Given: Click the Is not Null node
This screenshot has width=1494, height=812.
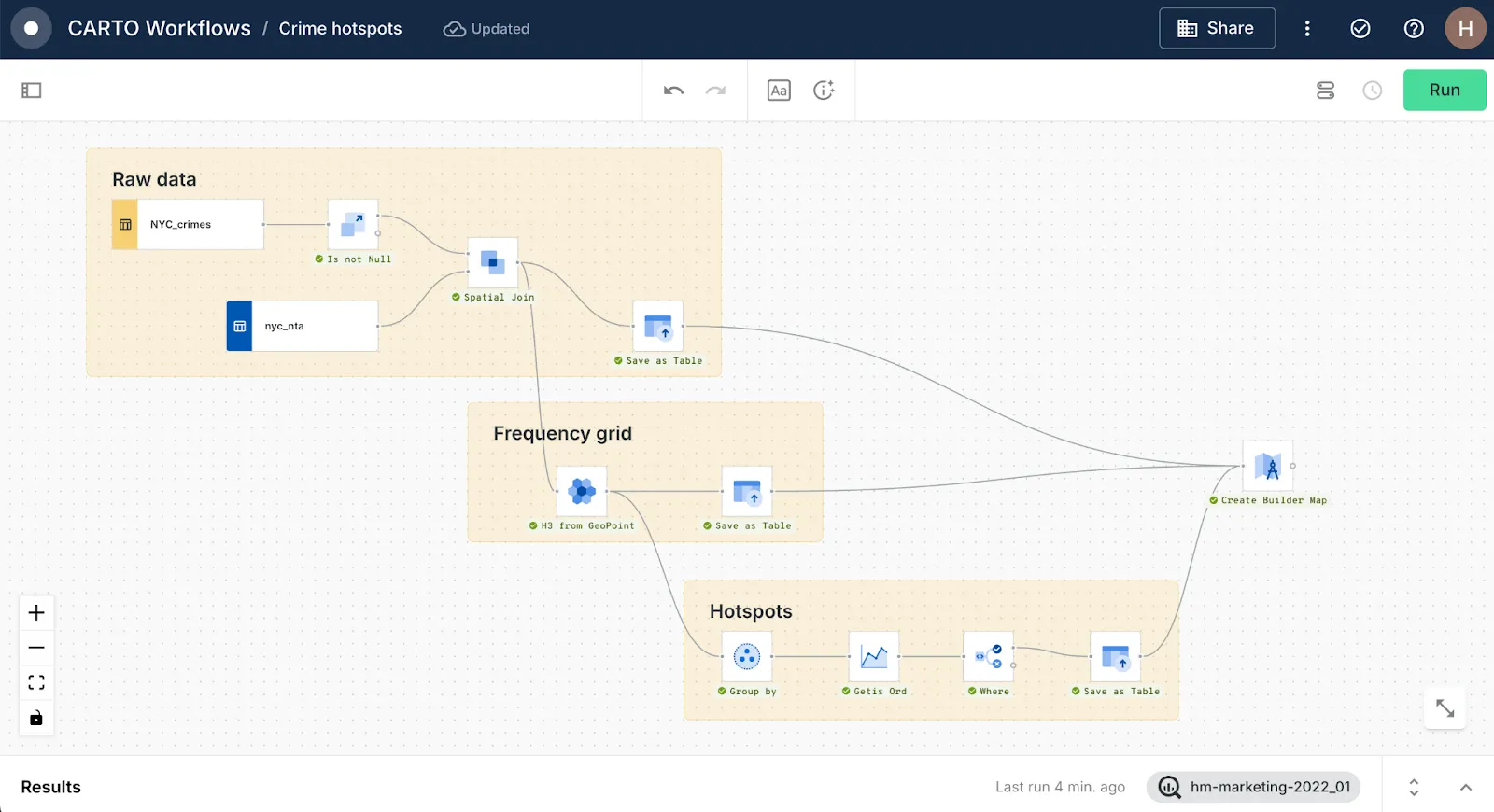Looking at the screenshot, I should [353, 224].
